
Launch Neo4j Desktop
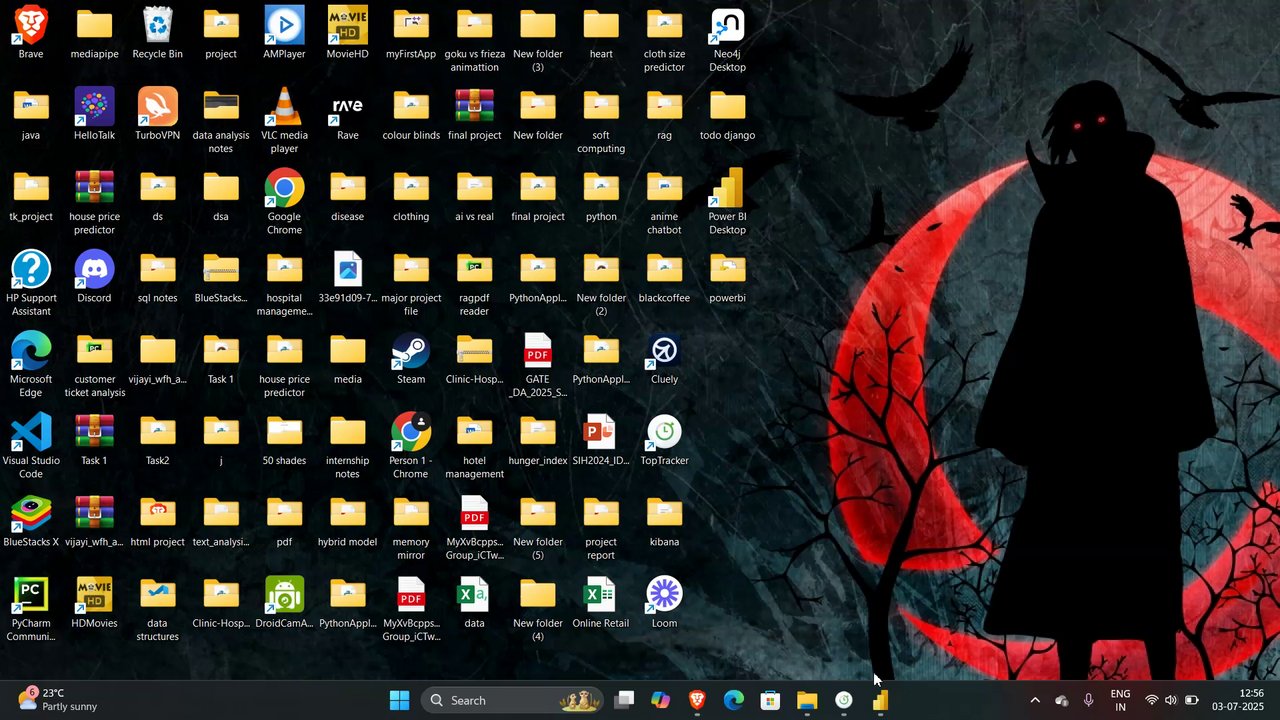[727, 39]
